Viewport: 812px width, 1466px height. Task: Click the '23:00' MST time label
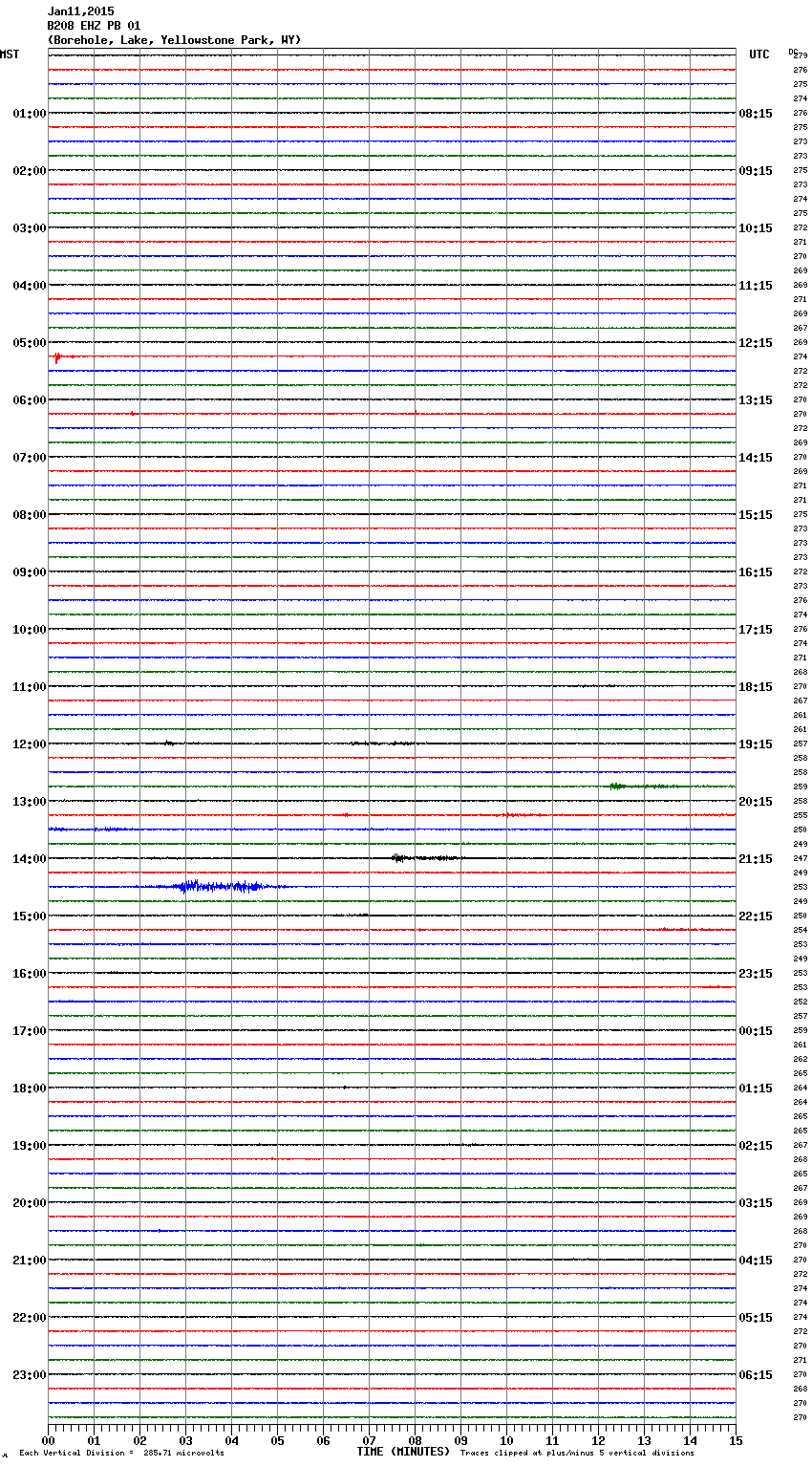(29, 1375)
